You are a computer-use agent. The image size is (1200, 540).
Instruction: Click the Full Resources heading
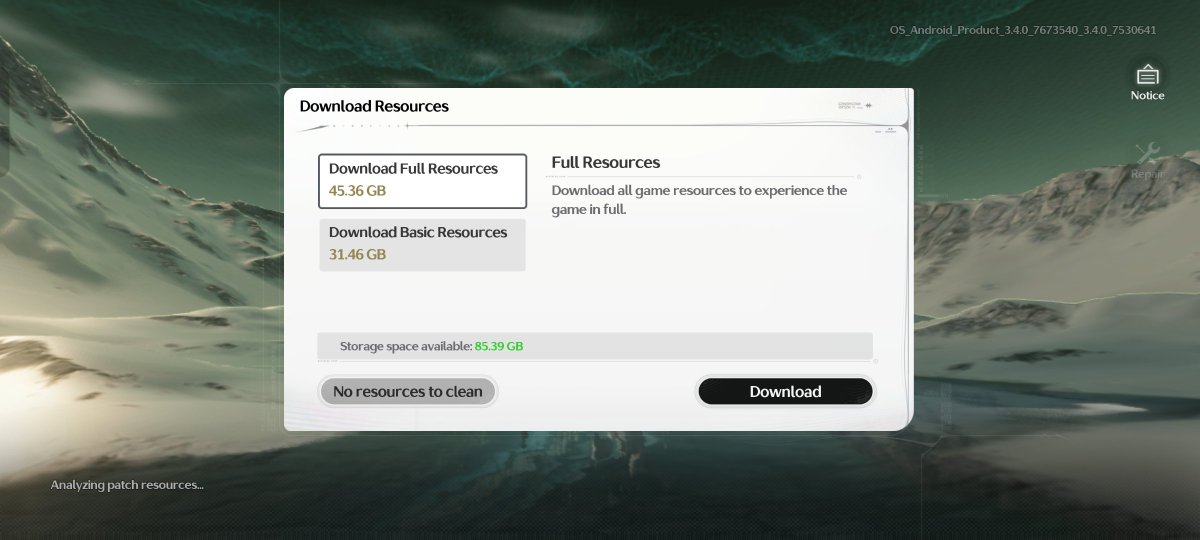click(x=606, y=162)
